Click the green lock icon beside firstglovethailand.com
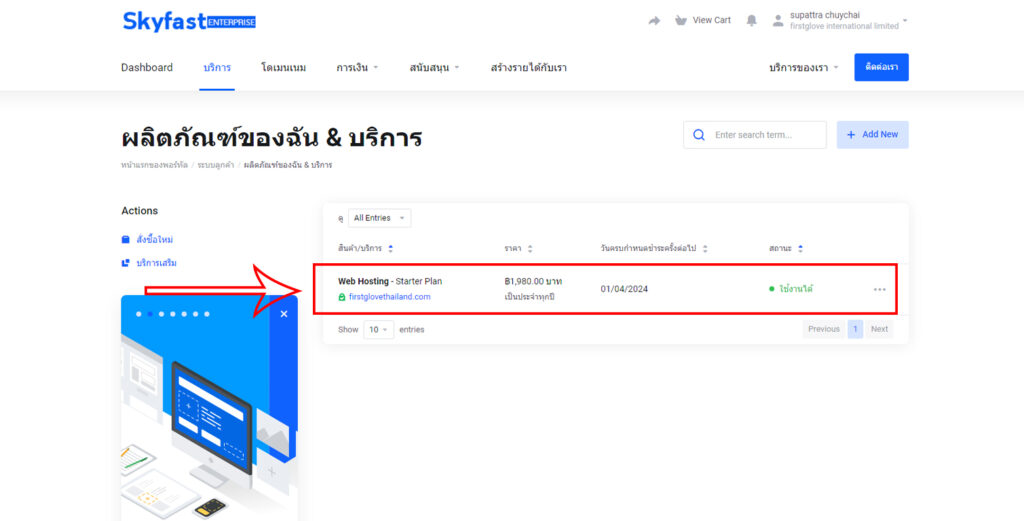1024x521 pixels. 342,297
